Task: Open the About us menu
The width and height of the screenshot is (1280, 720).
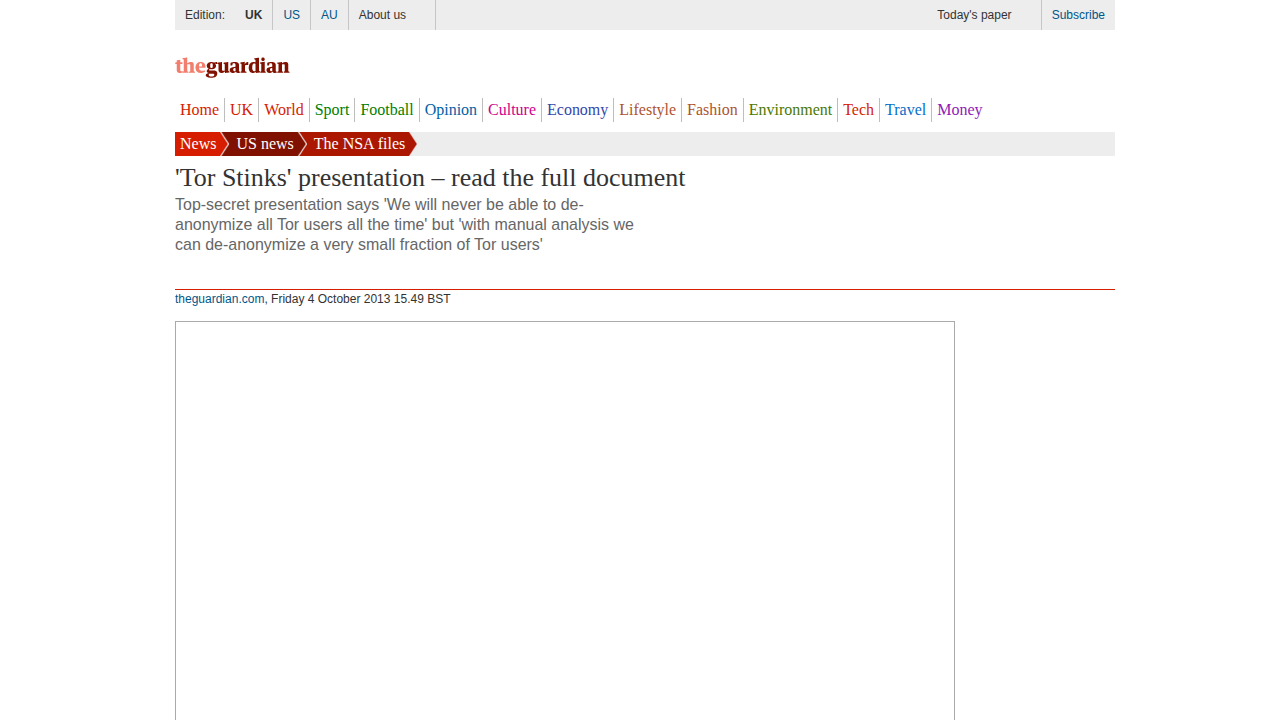Action: click(x=382, y=15)
